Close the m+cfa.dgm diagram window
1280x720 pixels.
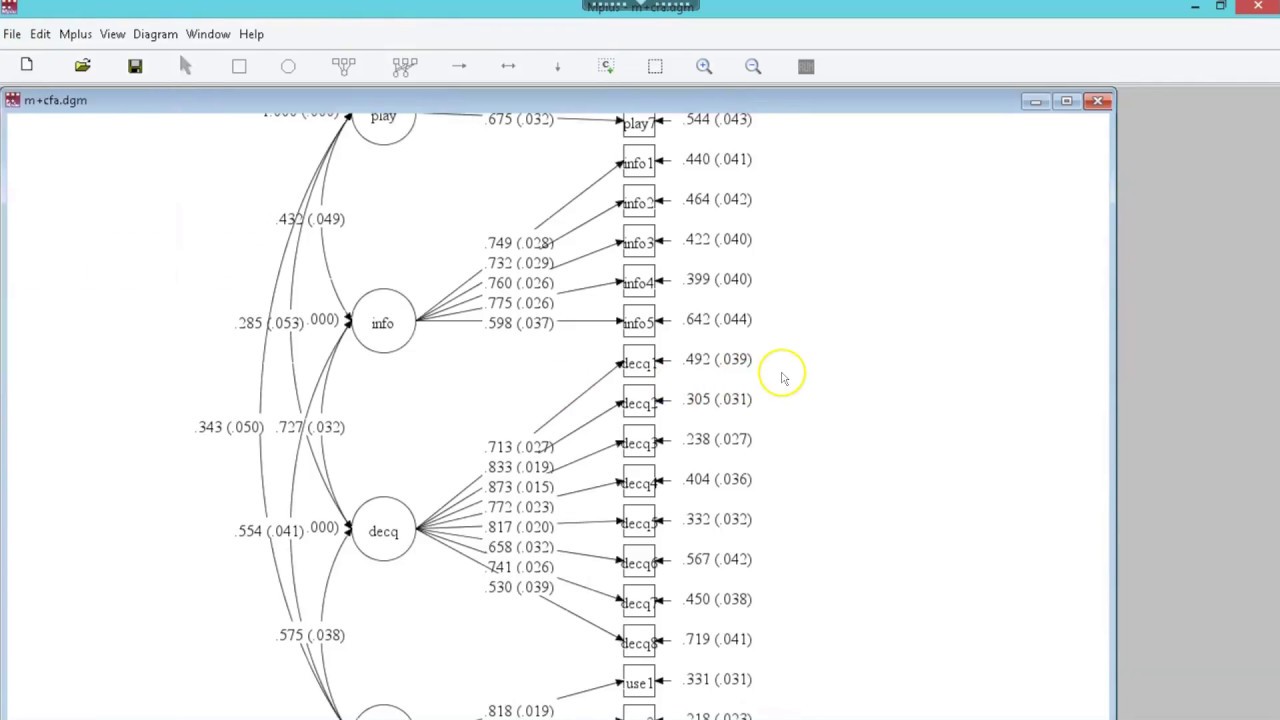(x=1098, y=101)
